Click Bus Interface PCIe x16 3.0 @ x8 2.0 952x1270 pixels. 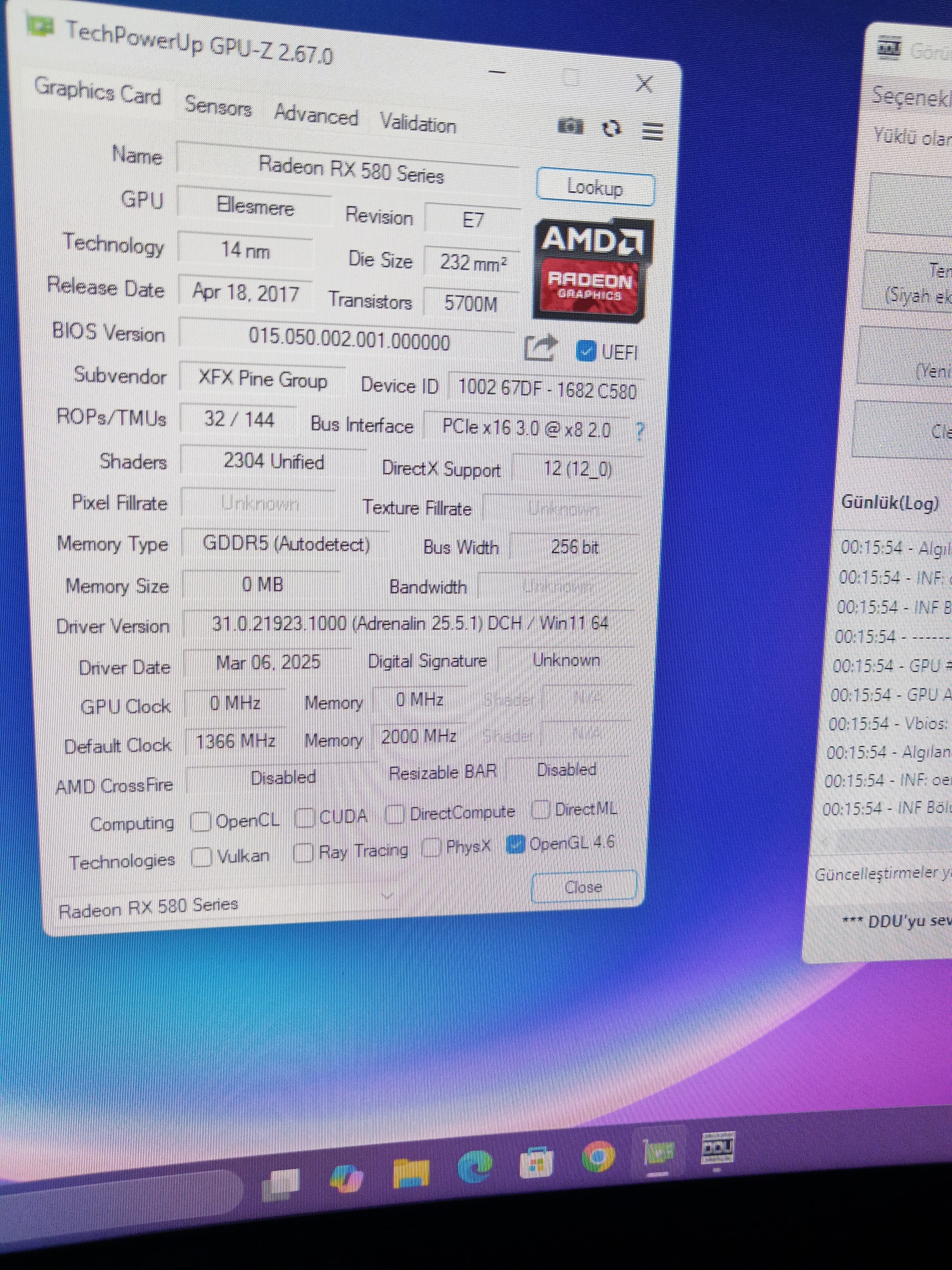(x=526, y=428)
